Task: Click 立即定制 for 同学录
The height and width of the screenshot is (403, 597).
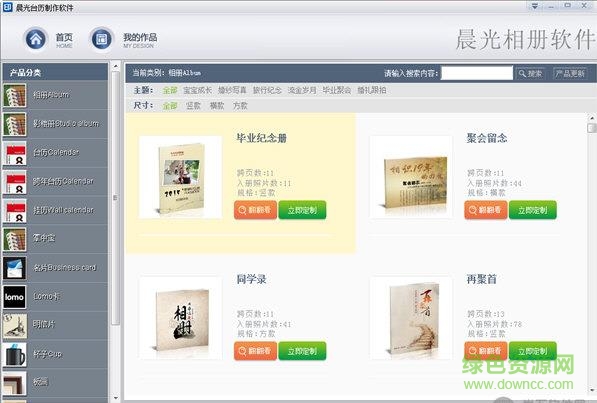Action: click(x=302, y=351)
